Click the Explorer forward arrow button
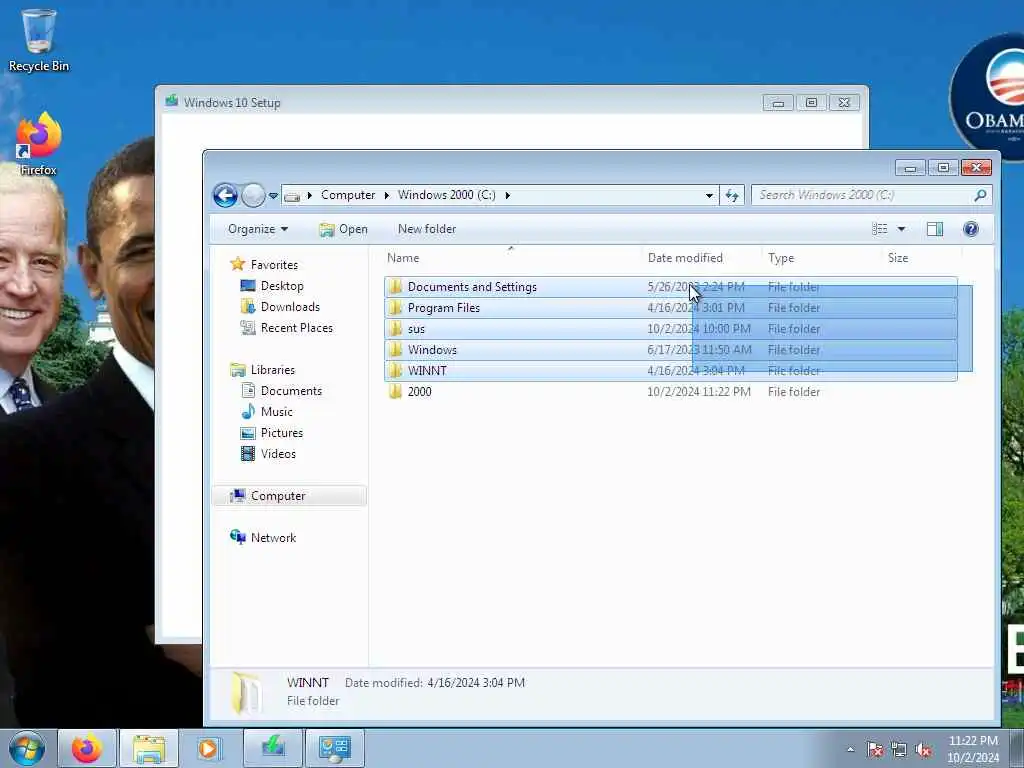Image resolution: width=1024 pixels, height=768 pixels. 253,195
